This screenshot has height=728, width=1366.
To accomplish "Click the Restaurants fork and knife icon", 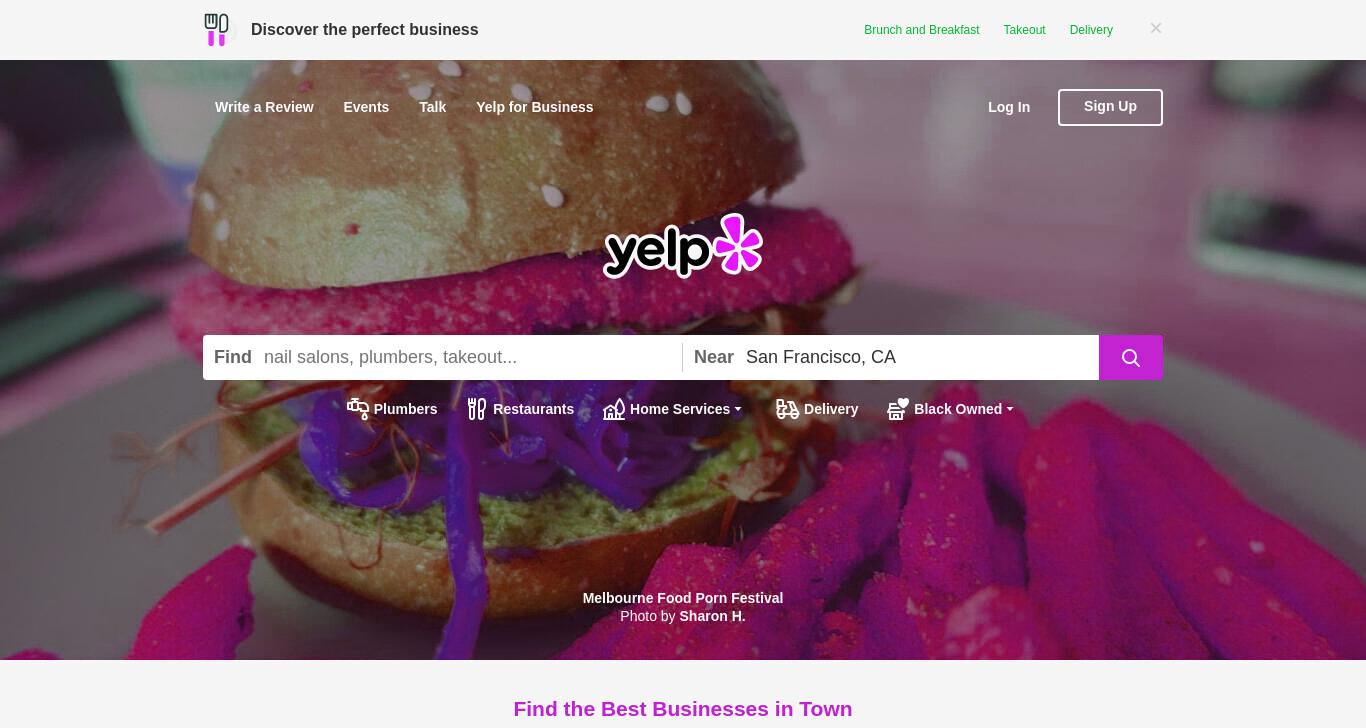I will (477, 408).
